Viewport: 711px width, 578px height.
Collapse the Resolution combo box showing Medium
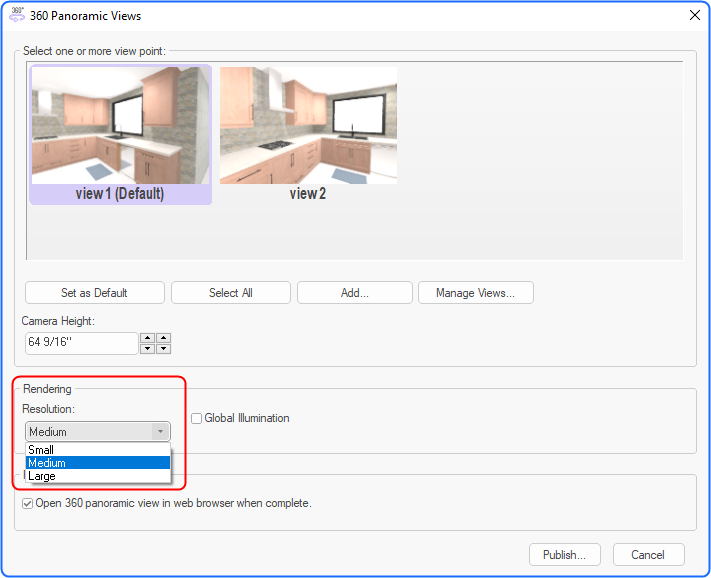(98, 432)
